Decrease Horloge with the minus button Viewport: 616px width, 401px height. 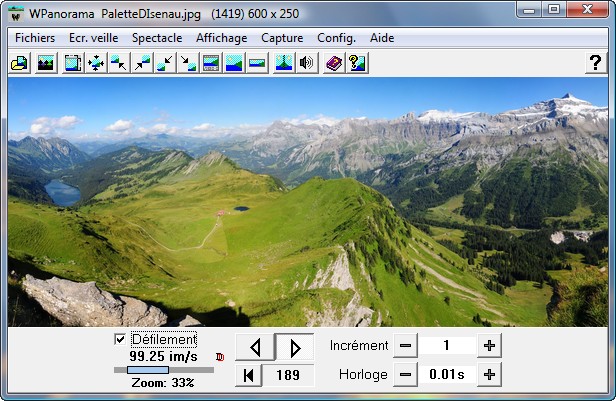click(x=405, y=375)
